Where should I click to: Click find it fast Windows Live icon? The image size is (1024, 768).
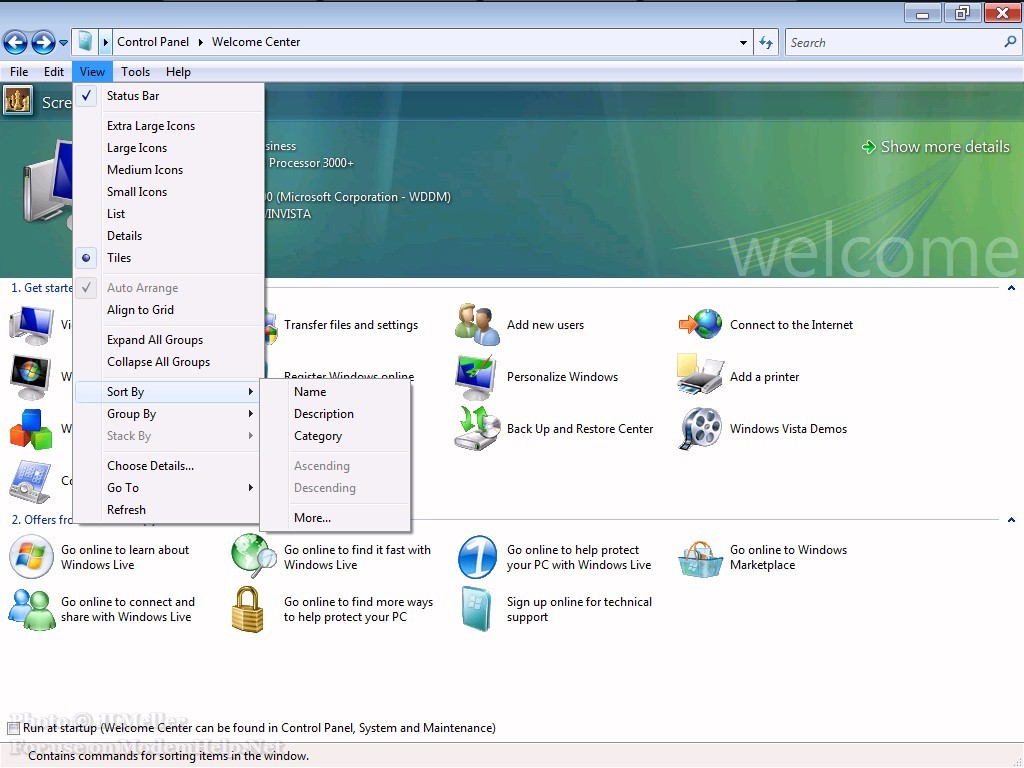click(254, 556)
